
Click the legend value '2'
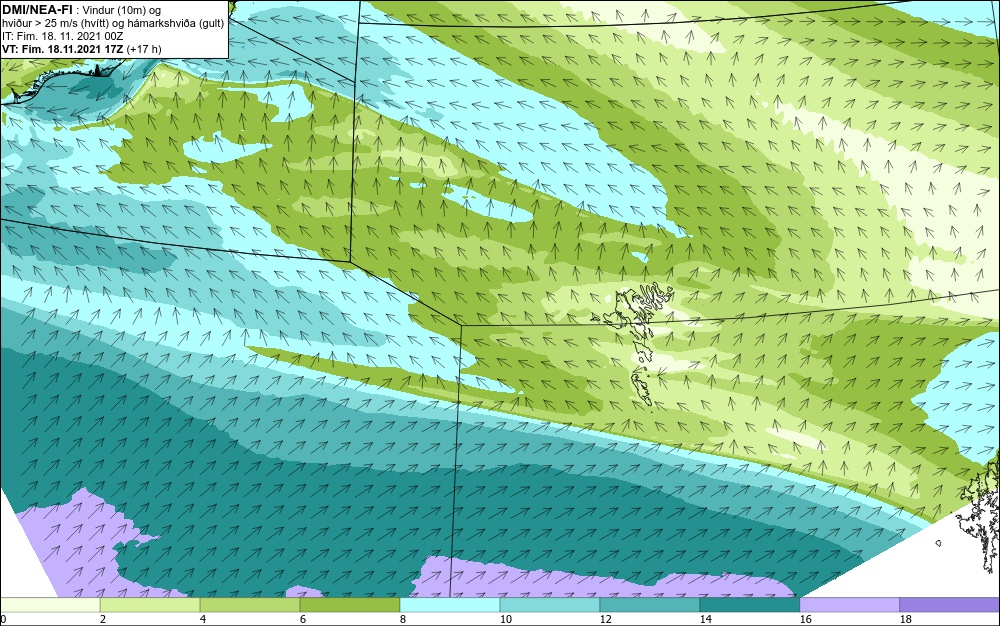point(103,619)
